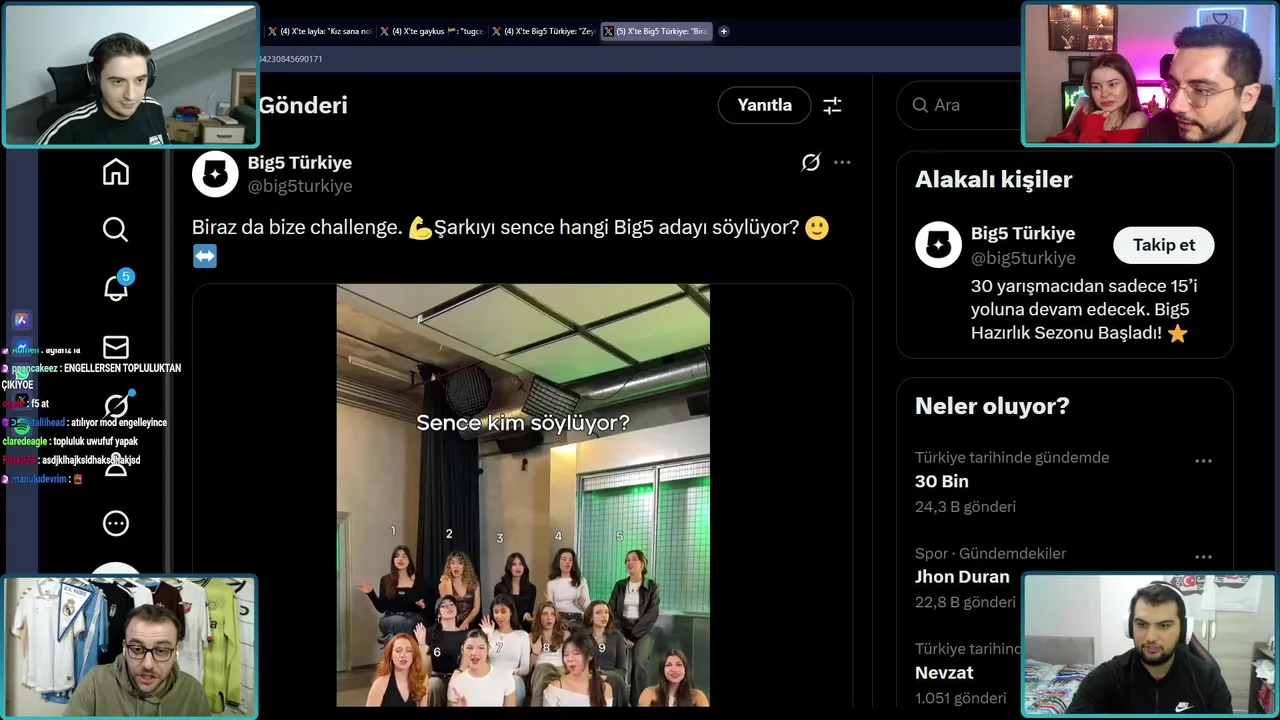
Task: Play the 'Sence kim söylüyor?' video
Action: click(523, 495)
